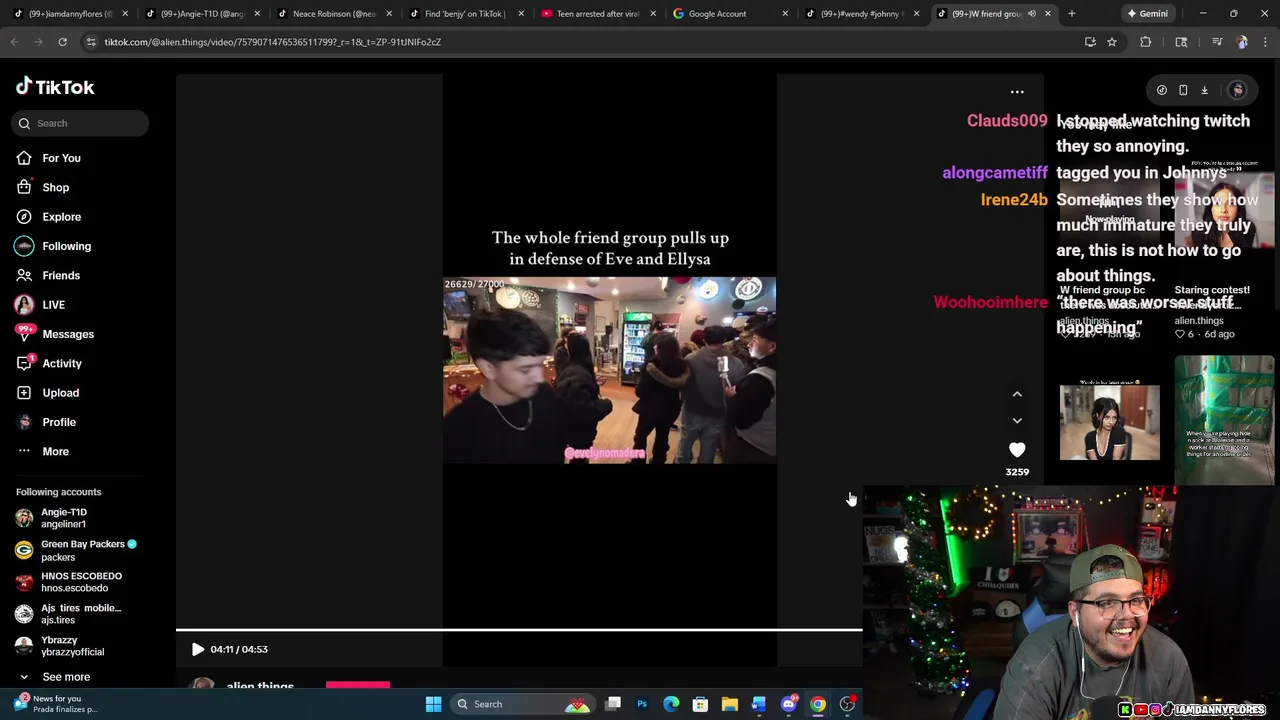Open the green pallets video thumbnail
Image resolution: width=1280 pixels, height=720 pixels.
point(1224,420)
